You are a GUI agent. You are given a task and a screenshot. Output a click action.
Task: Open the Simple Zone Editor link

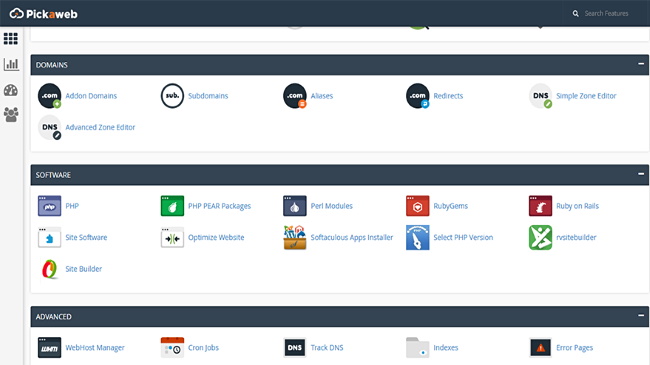click(586, 96)
